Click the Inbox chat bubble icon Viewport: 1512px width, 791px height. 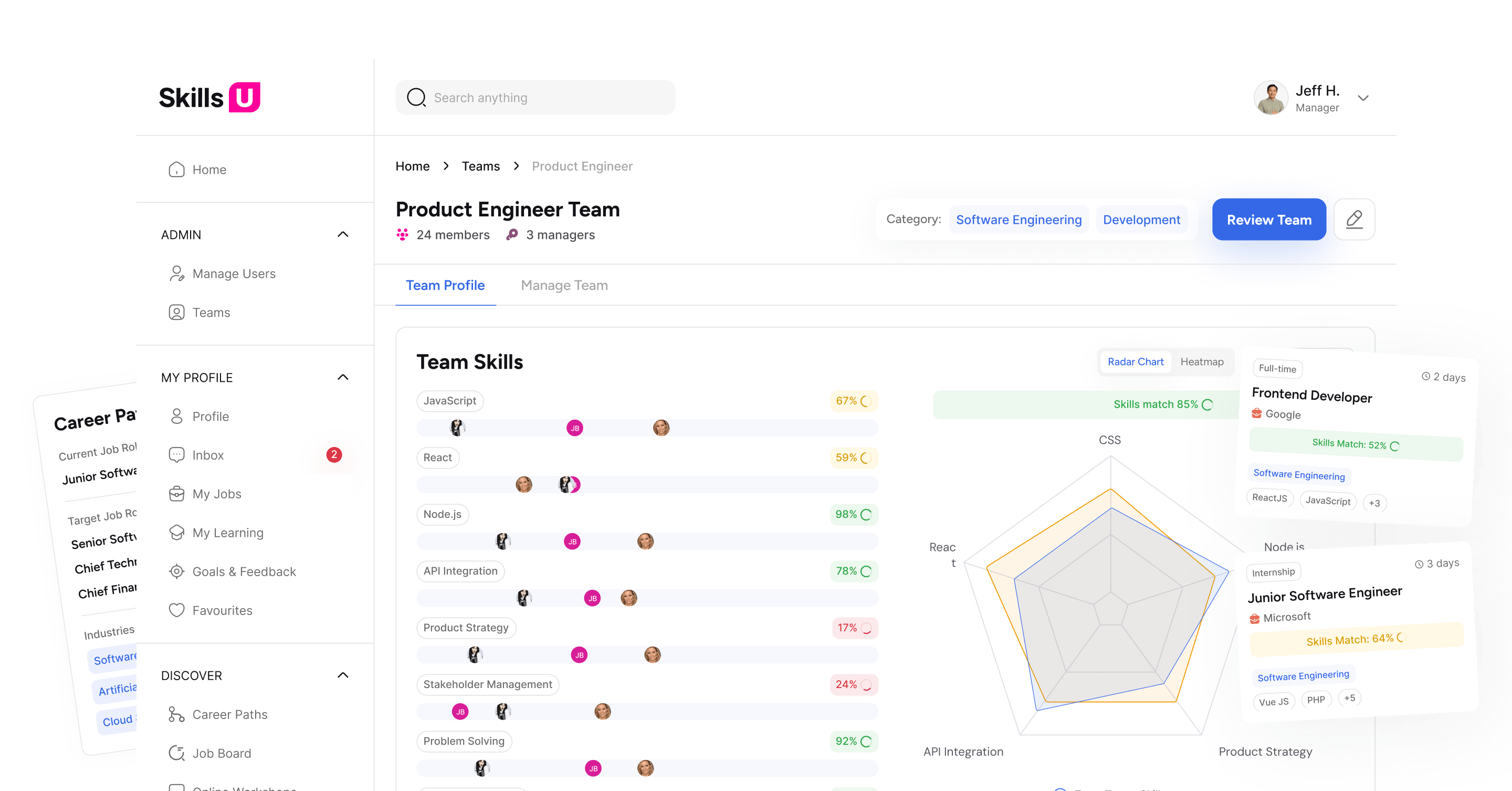pos(176,455)
